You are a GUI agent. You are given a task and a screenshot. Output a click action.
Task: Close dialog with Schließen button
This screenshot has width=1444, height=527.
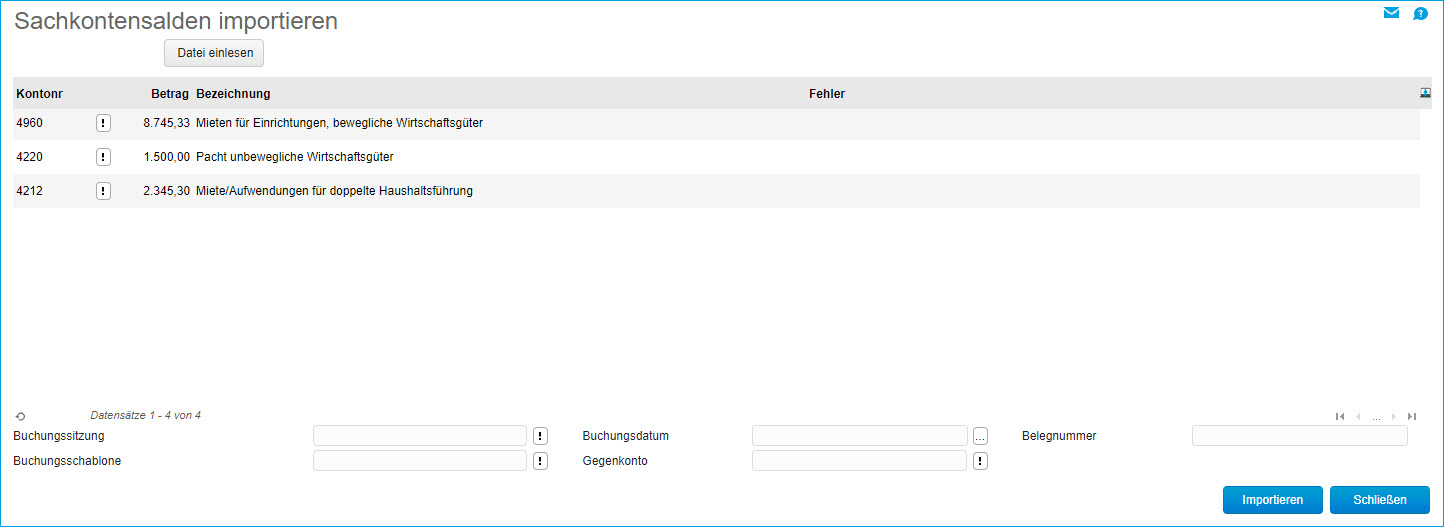pyautogui.click(x=1380, y=500)
